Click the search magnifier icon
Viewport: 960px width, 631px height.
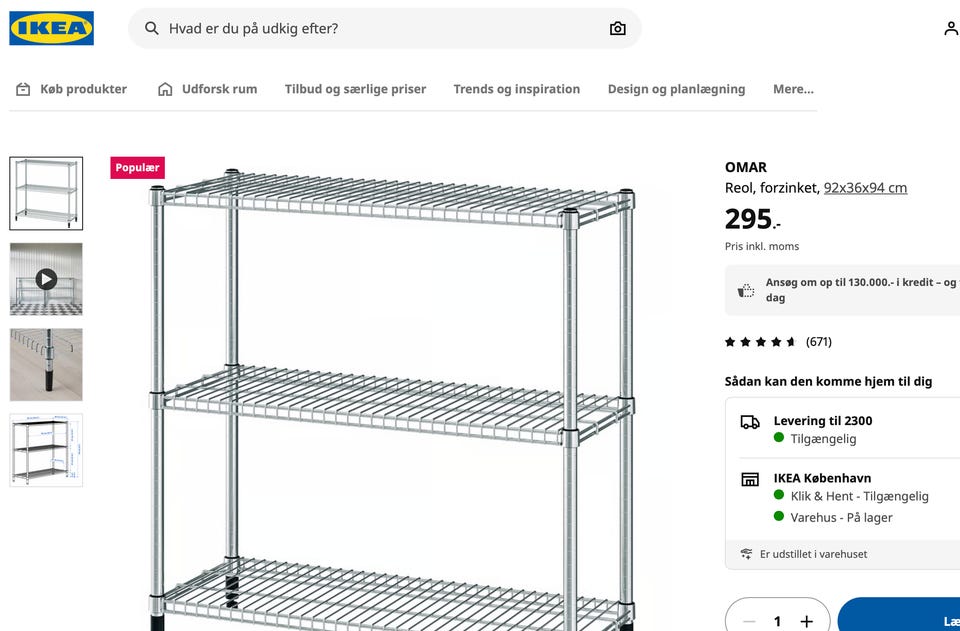point(152,28)
